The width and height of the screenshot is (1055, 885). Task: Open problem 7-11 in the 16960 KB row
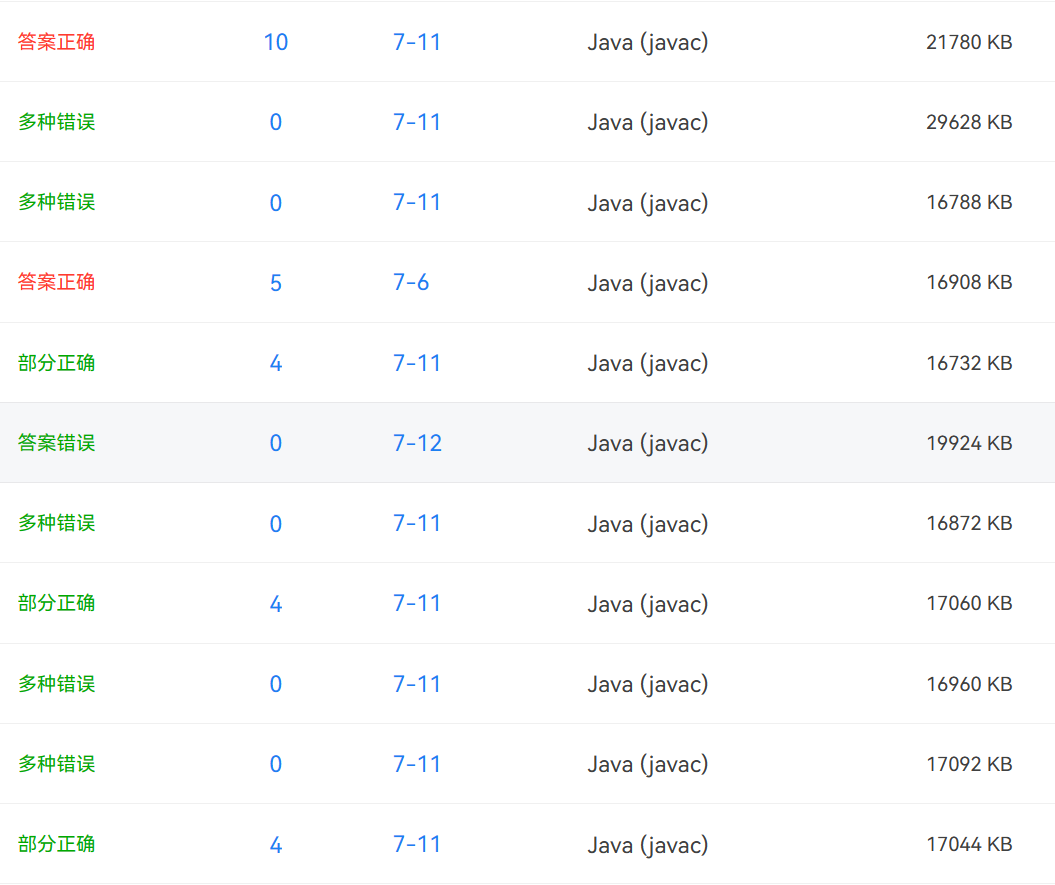point(417,684)
